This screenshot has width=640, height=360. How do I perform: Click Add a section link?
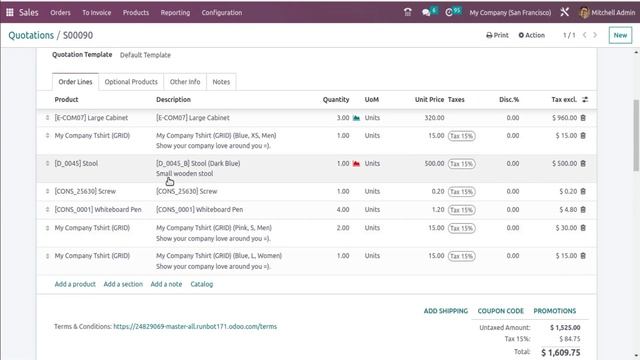tap(123, 284)
